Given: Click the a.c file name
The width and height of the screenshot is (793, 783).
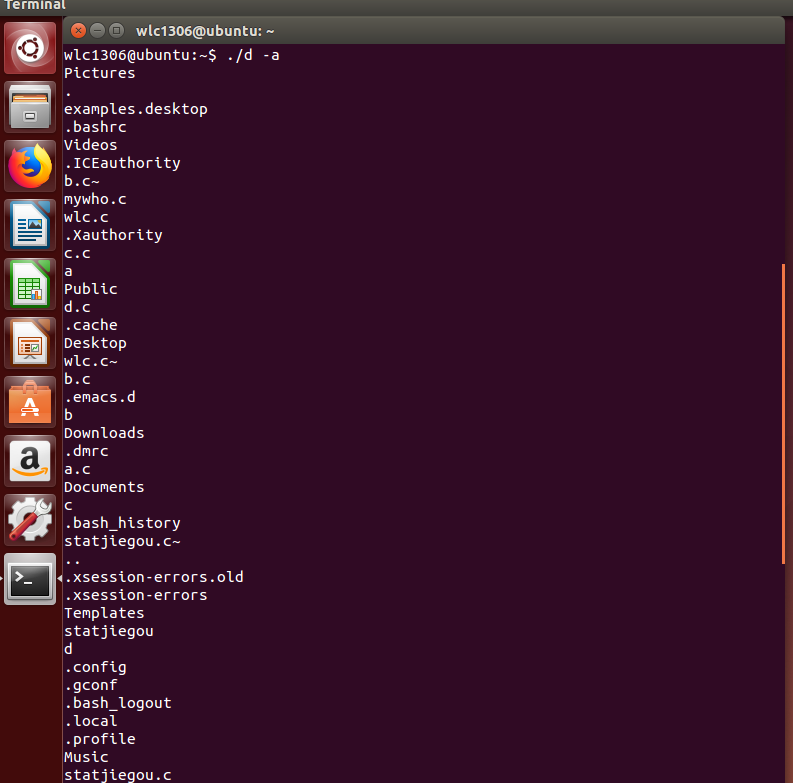Looking at the screenshot, I should 77,469.
